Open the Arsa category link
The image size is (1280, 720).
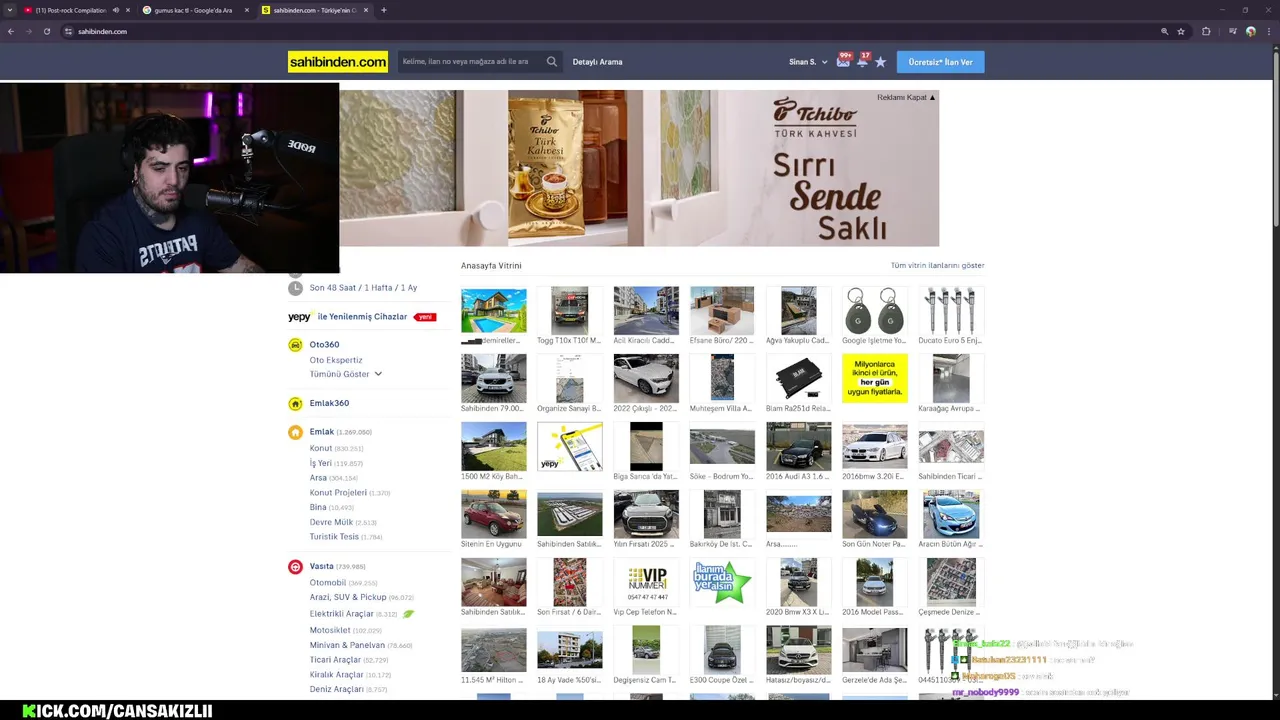pos(318,478)
